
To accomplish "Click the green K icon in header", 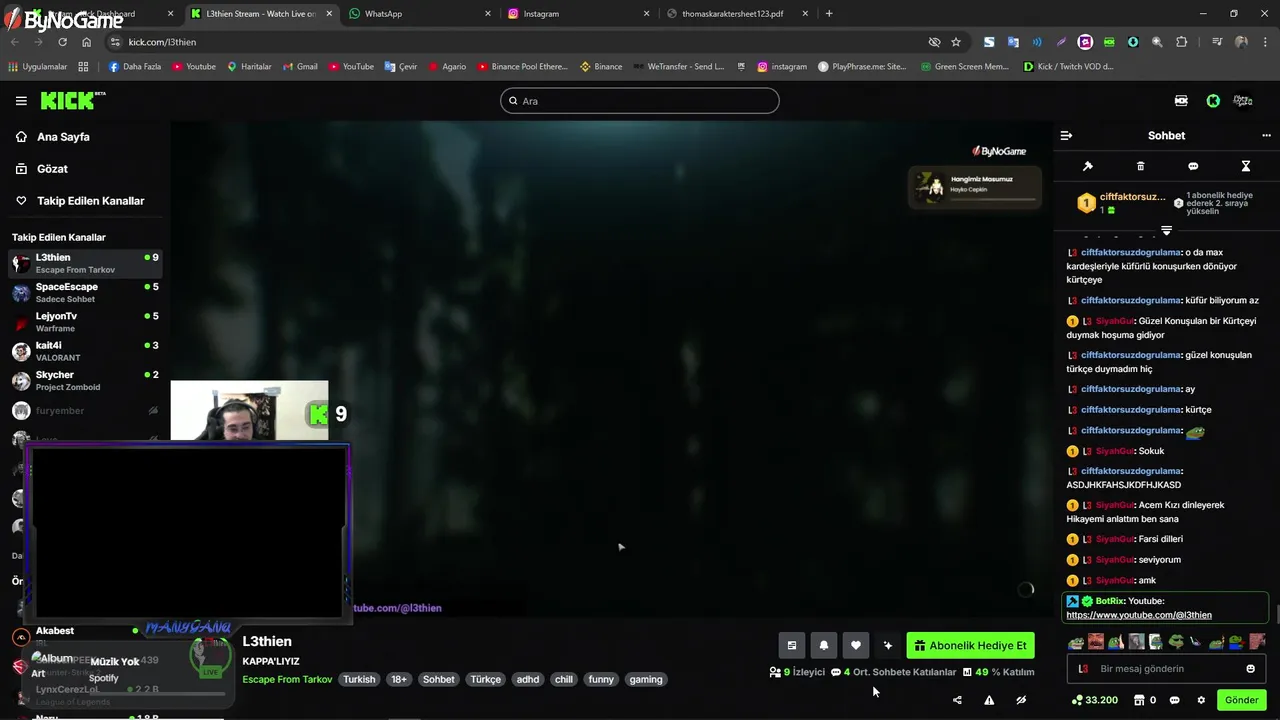I will (1213, 101).
